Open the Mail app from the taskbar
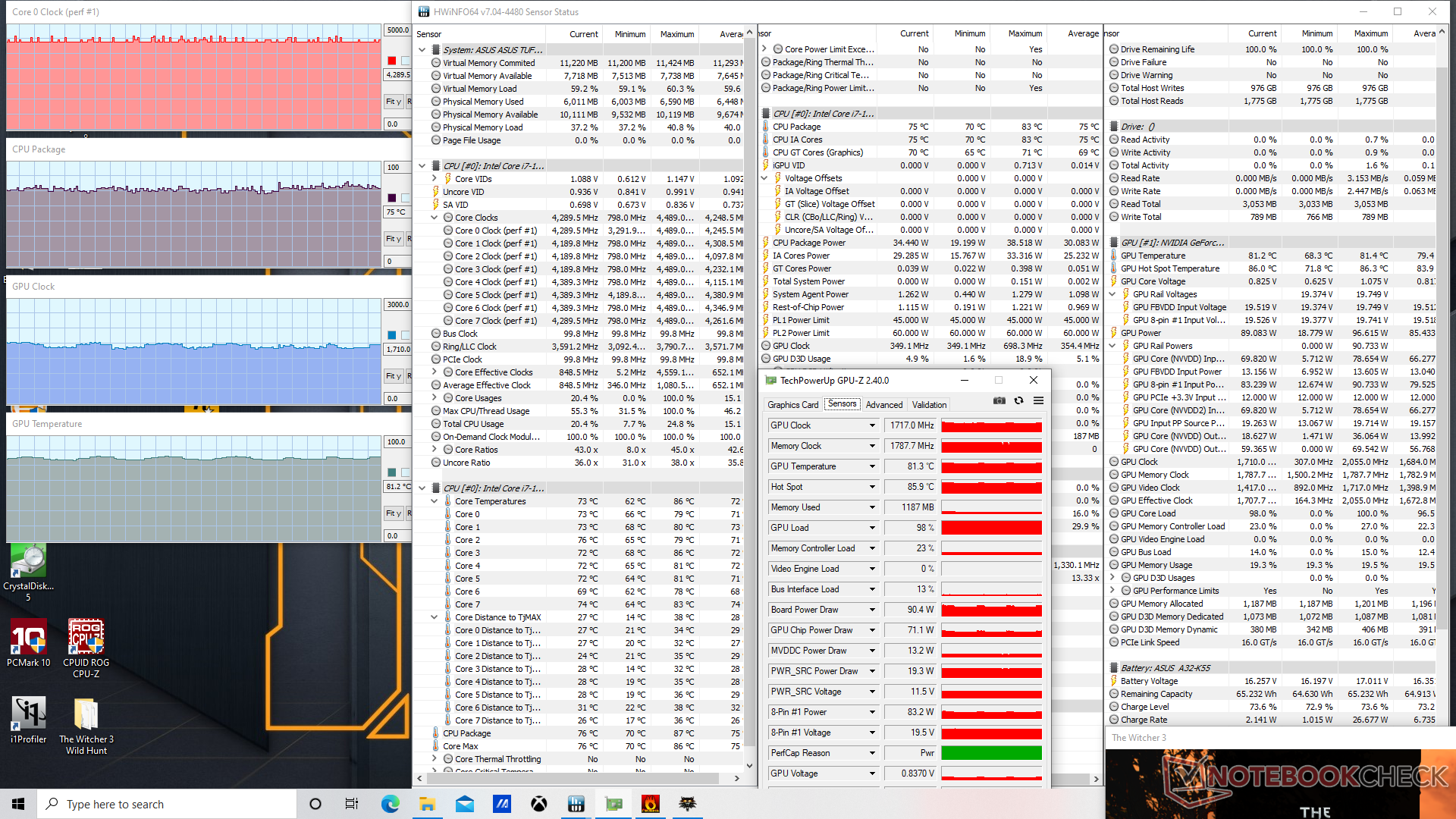1456x819 pixels. [x=465, y=804]
